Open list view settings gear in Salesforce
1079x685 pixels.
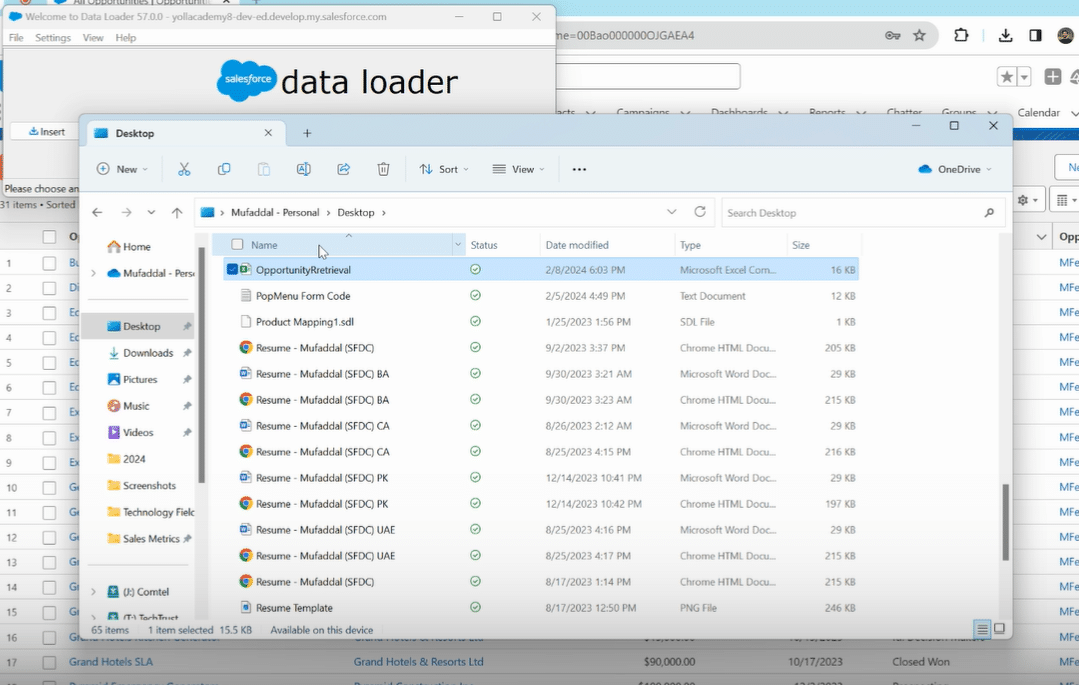(1027, 200)
